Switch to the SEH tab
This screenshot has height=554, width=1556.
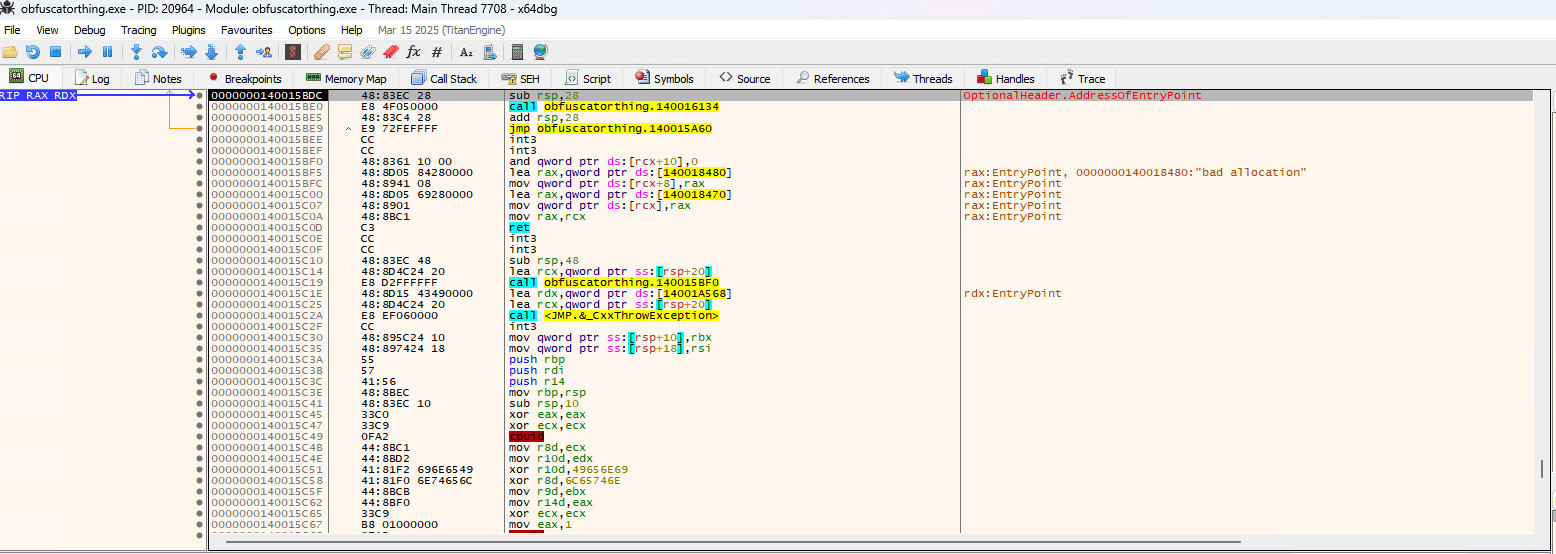[x=521, y=78]
